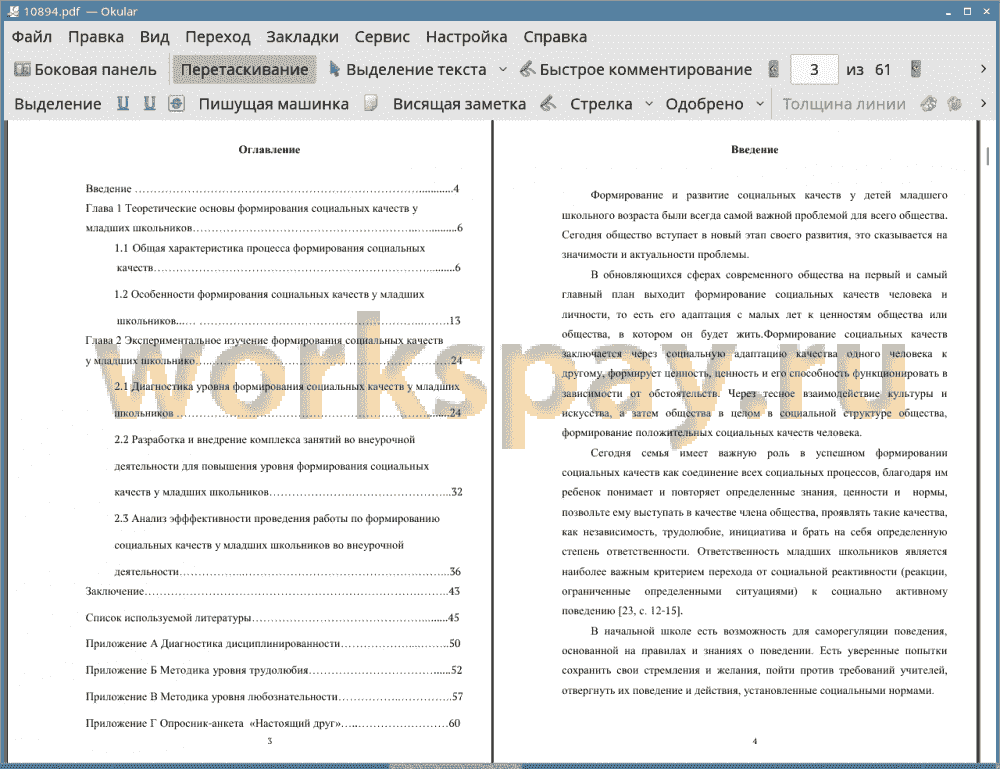
Task: Choose the Выделение текста selection tool
Action: click(408, 70)
